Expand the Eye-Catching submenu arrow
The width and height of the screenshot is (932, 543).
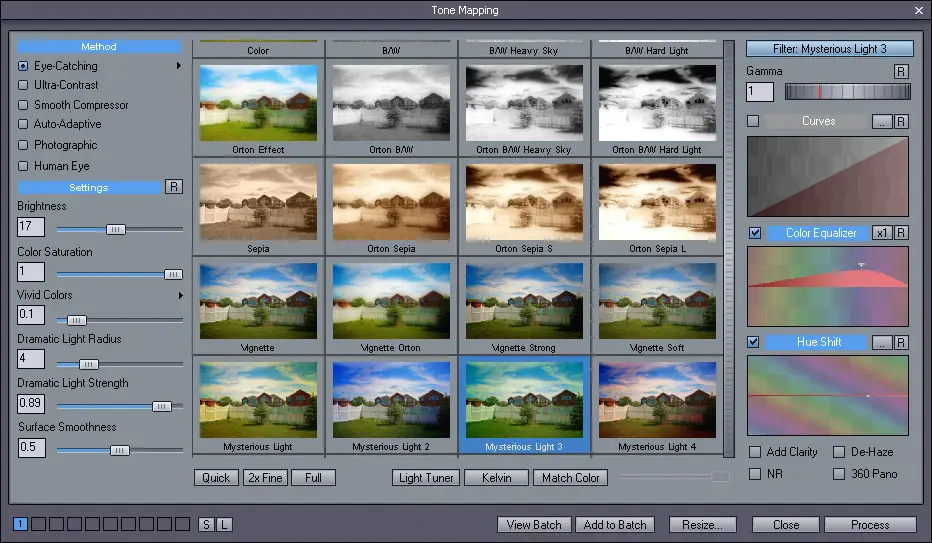pyautogui.click(x=178, y=65)
